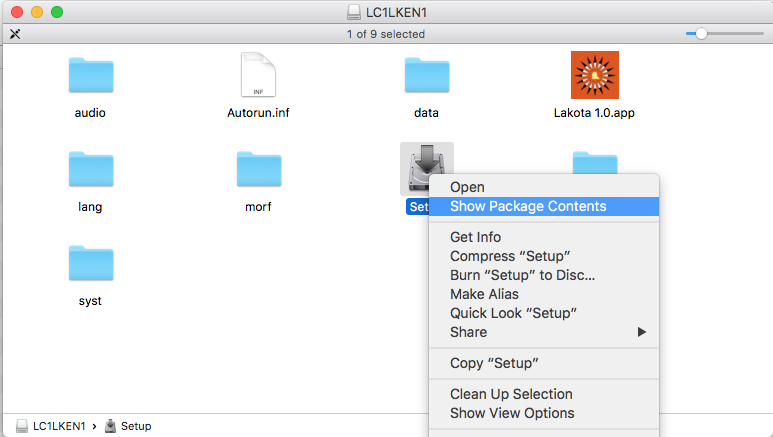Expand the Share submenu arrow
Screen dimensions: 773x437
click(641, 332)
